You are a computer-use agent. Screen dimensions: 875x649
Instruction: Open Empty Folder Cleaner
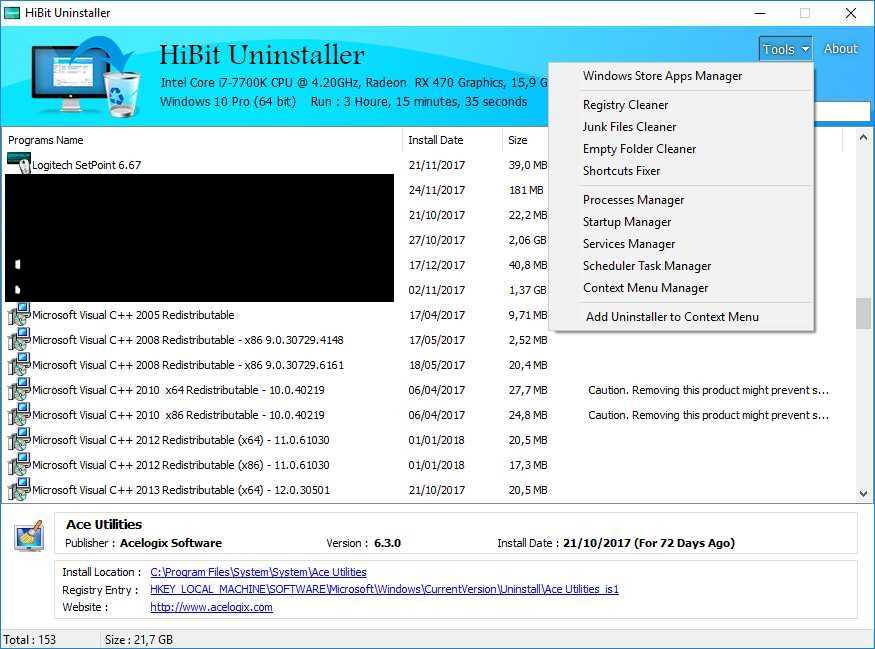(x=640, y=149)
